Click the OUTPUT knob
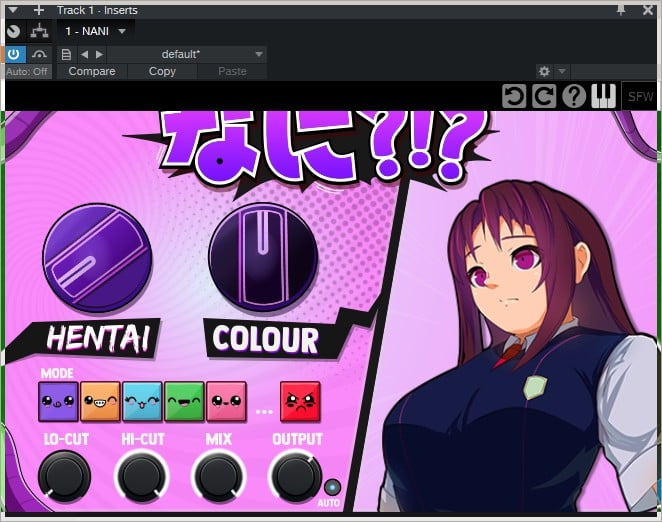This screenshot has width=662, height=522. 295,476
